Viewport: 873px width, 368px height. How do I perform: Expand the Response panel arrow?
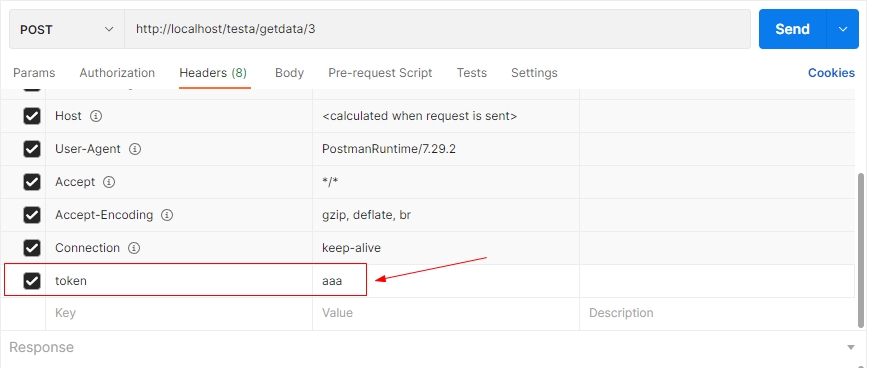(851, 347)
